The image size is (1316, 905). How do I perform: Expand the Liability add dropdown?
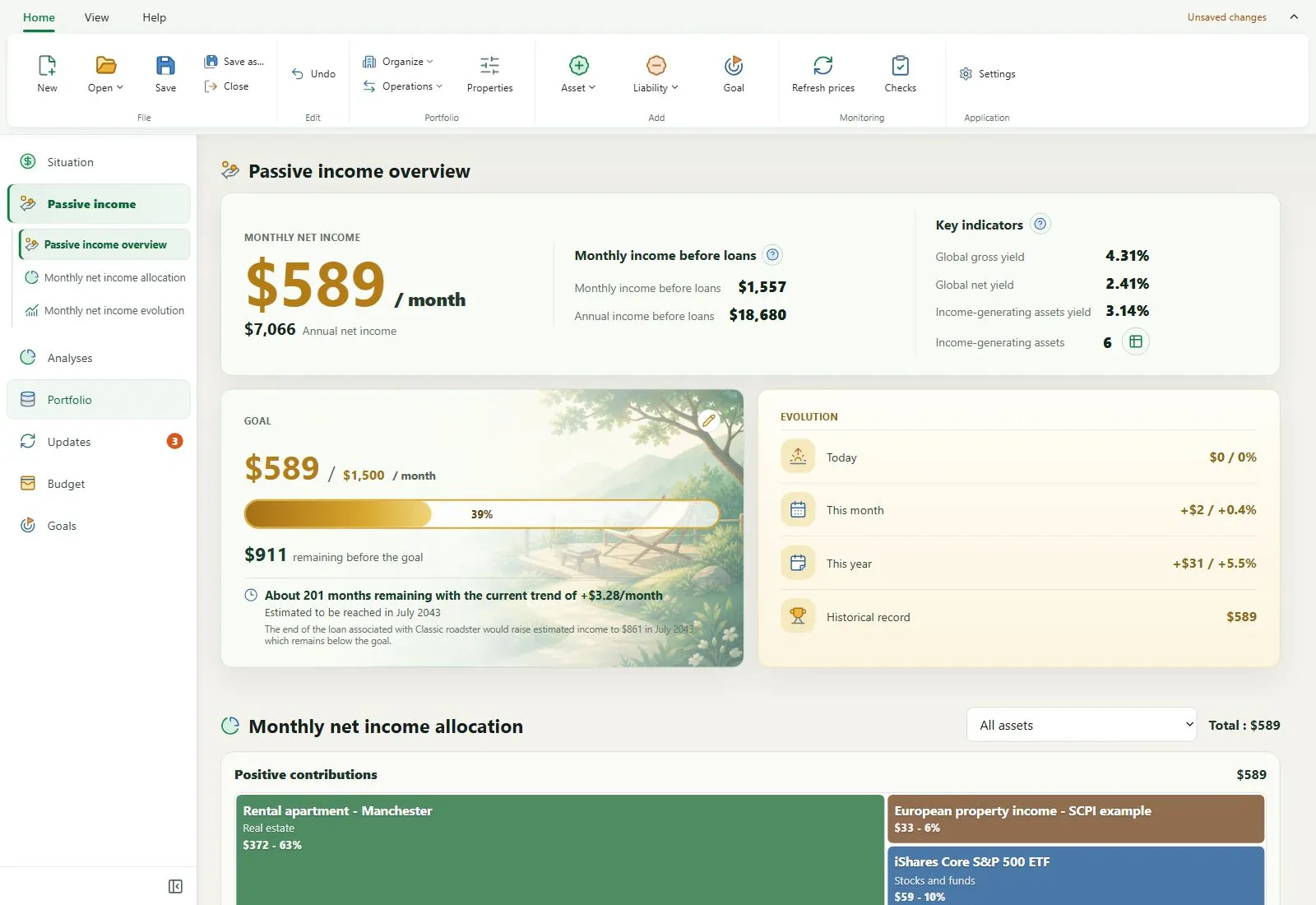click(x=656, y=74)
